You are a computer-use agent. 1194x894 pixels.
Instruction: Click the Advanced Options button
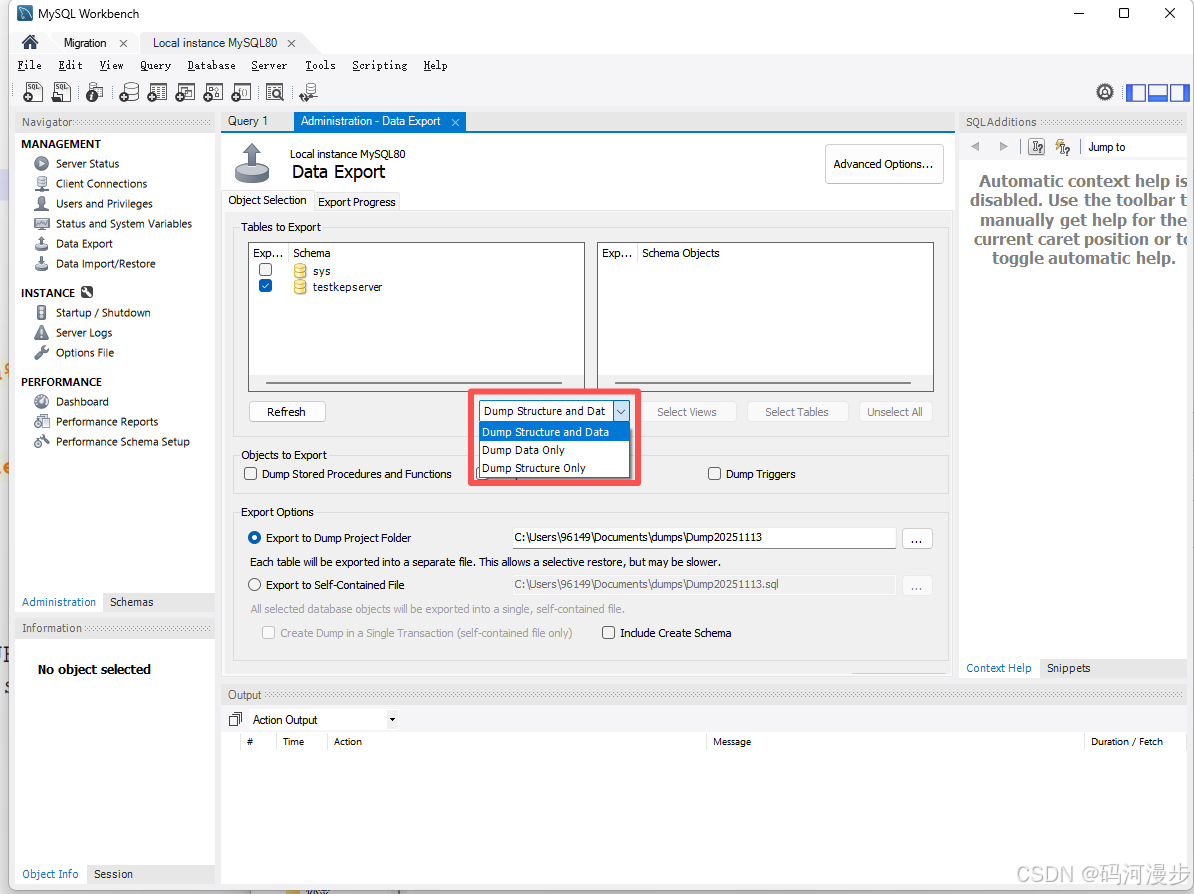(883, 164)
